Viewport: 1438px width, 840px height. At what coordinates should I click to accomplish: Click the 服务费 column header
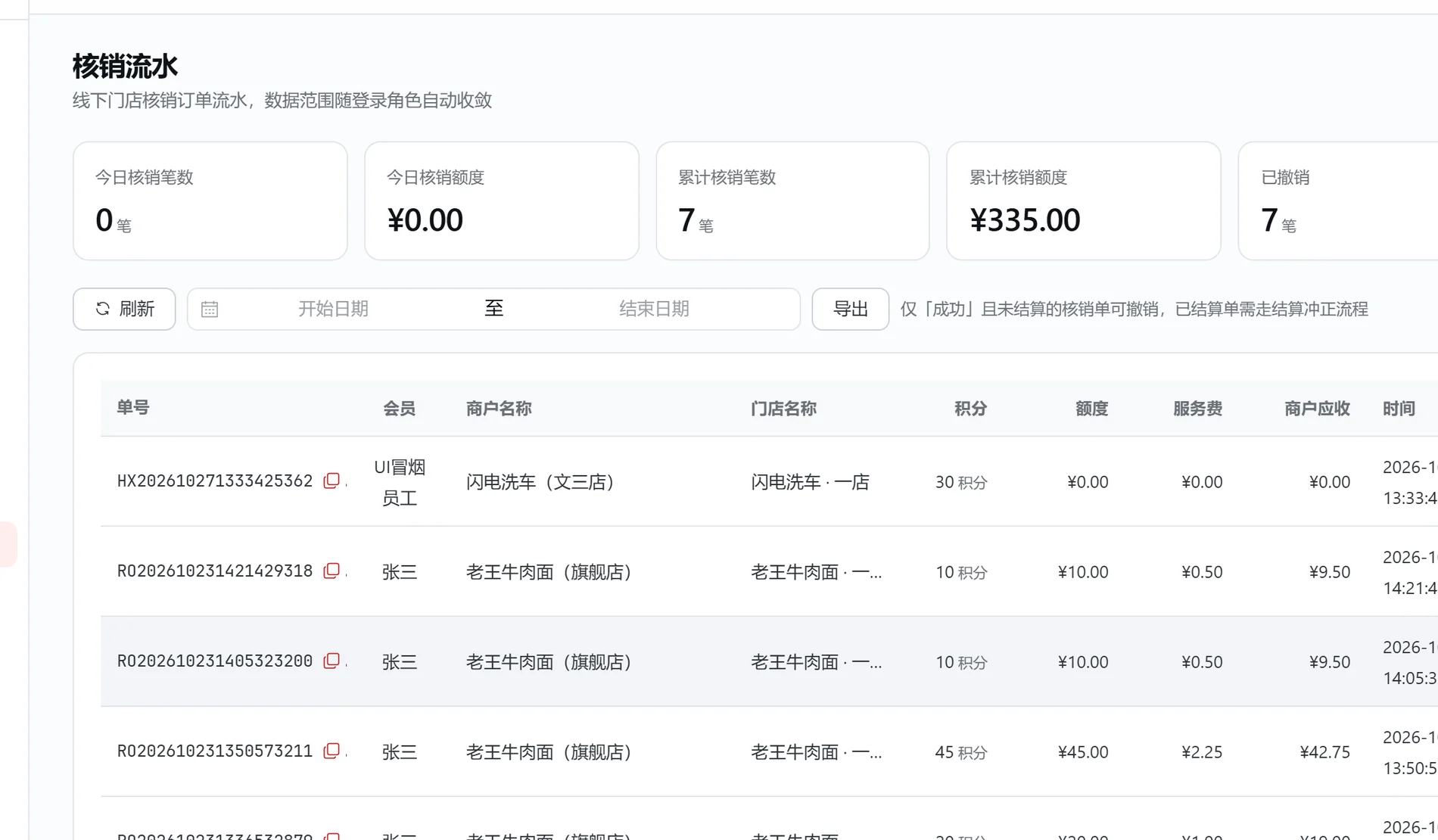1197,409
